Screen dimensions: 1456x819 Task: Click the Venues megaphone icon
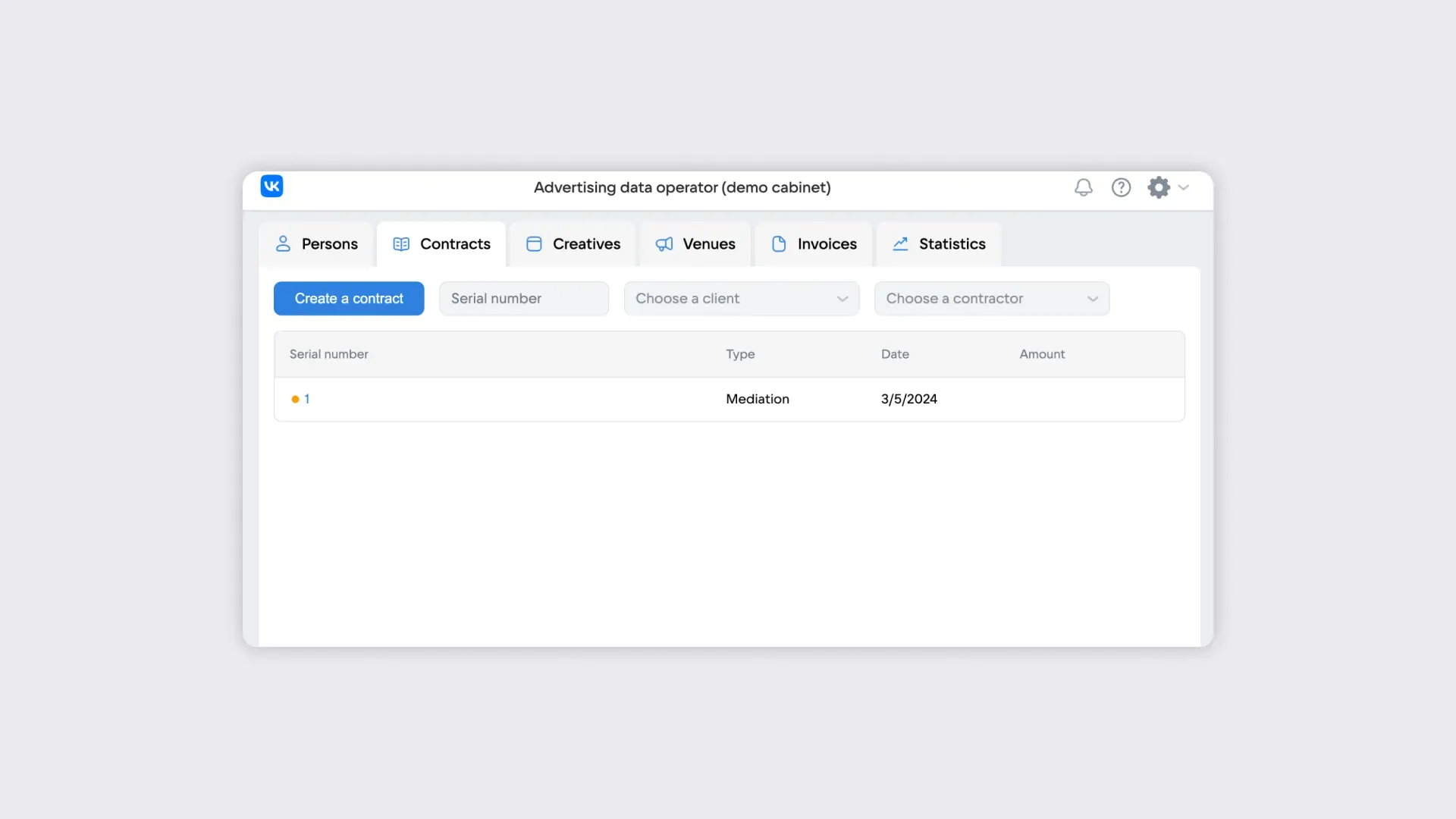tap(664, 244)
